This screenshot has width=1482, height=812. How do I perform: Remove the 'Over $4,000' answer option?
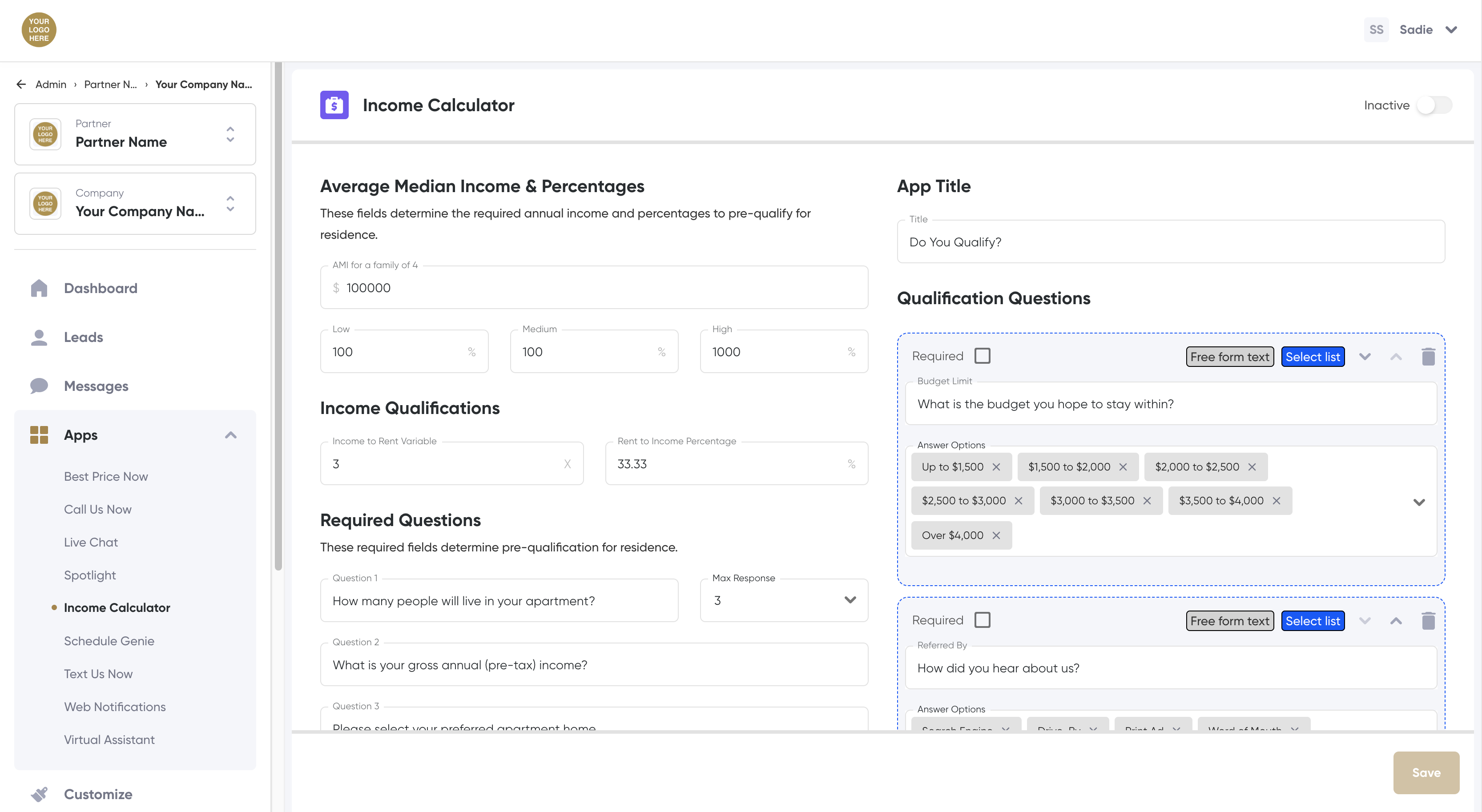996,535
